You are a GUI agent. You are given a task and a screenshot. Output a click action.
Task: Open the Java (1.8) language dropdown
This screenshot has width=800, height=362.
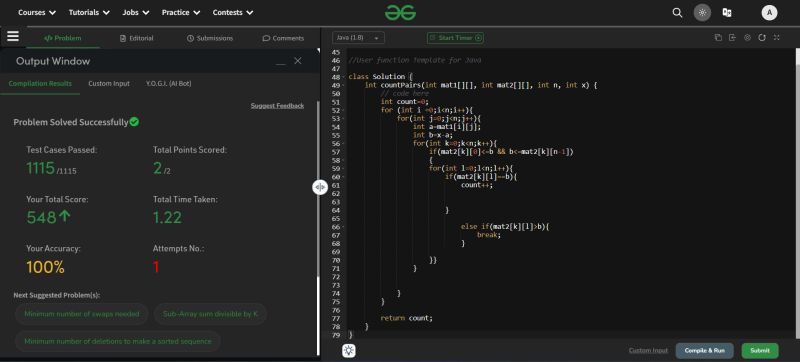[x=358, y=38]
